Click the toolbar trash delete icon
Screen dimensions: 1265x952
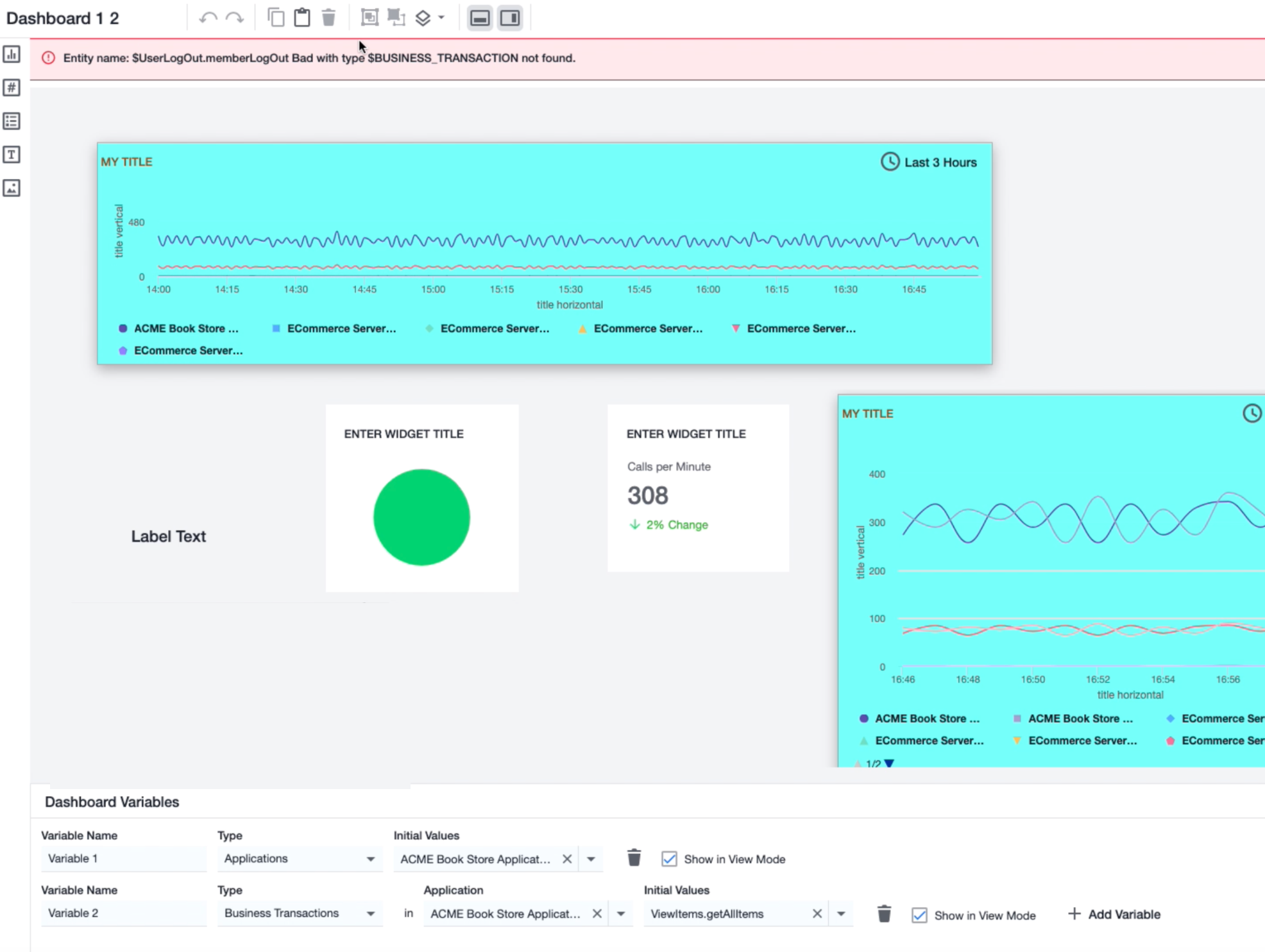pyautogui.click(x=328, y=18)
